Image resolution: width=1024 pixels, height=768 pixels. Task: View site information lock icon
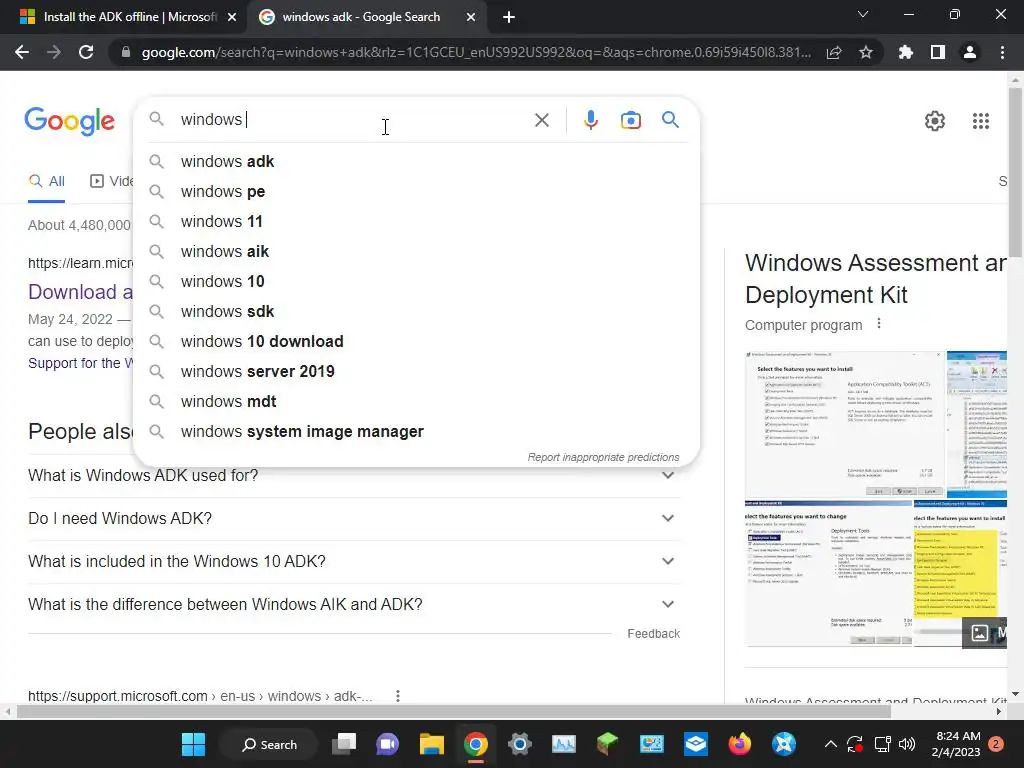pyautogui.click(x=126, y=52)
